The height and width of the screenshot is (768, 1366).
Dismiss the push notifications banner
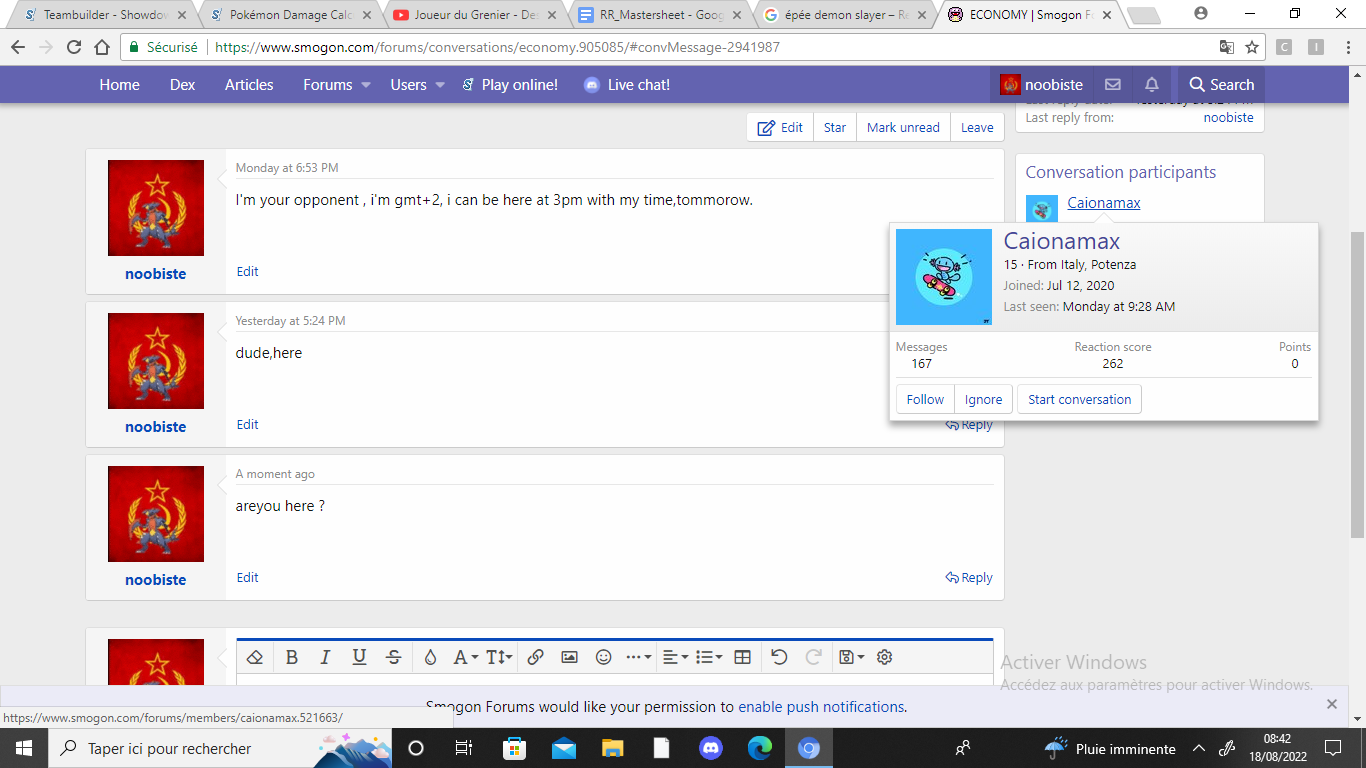tap(1331, 704)
